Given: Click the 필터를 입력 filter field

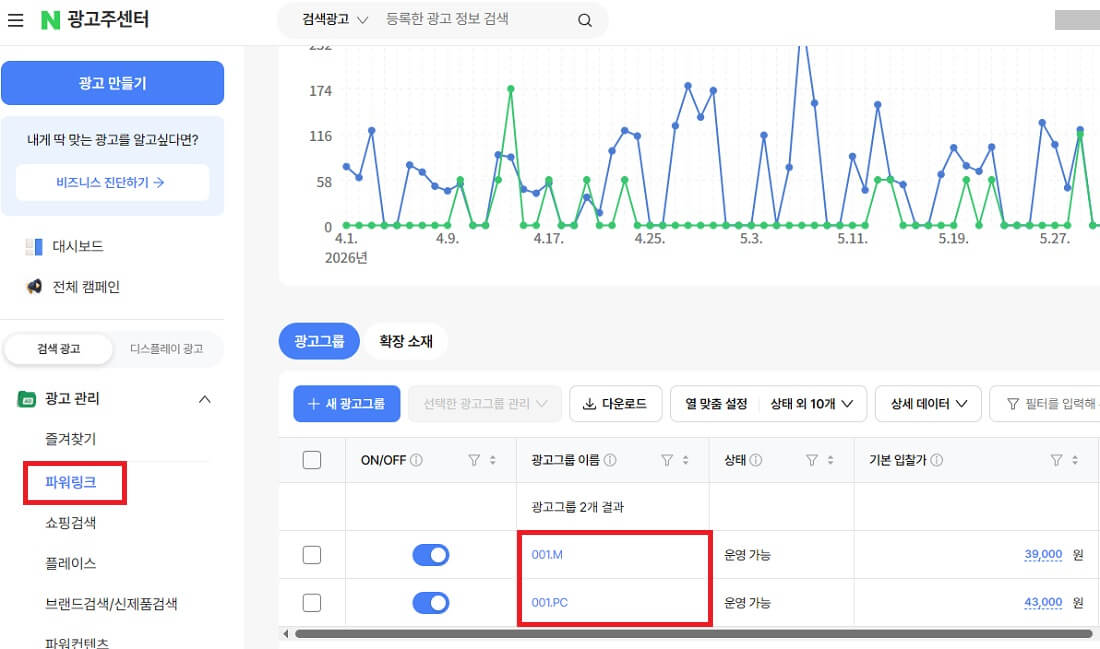Looking at the screenshot, I should (x=1045, y=404).
